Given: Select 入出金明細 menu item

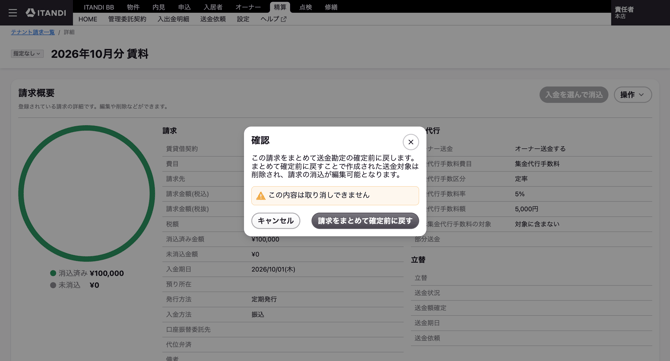Looking at the screenshot, I should point(173,19).
